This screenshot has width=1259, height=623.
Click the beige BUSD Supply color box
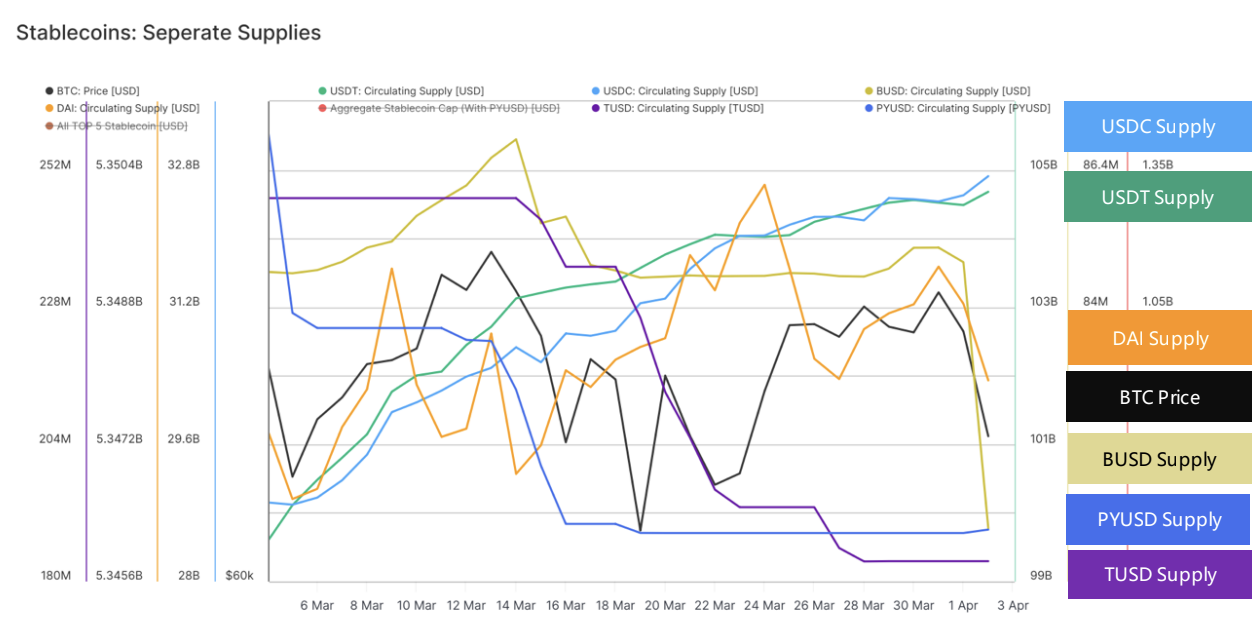1159,459
